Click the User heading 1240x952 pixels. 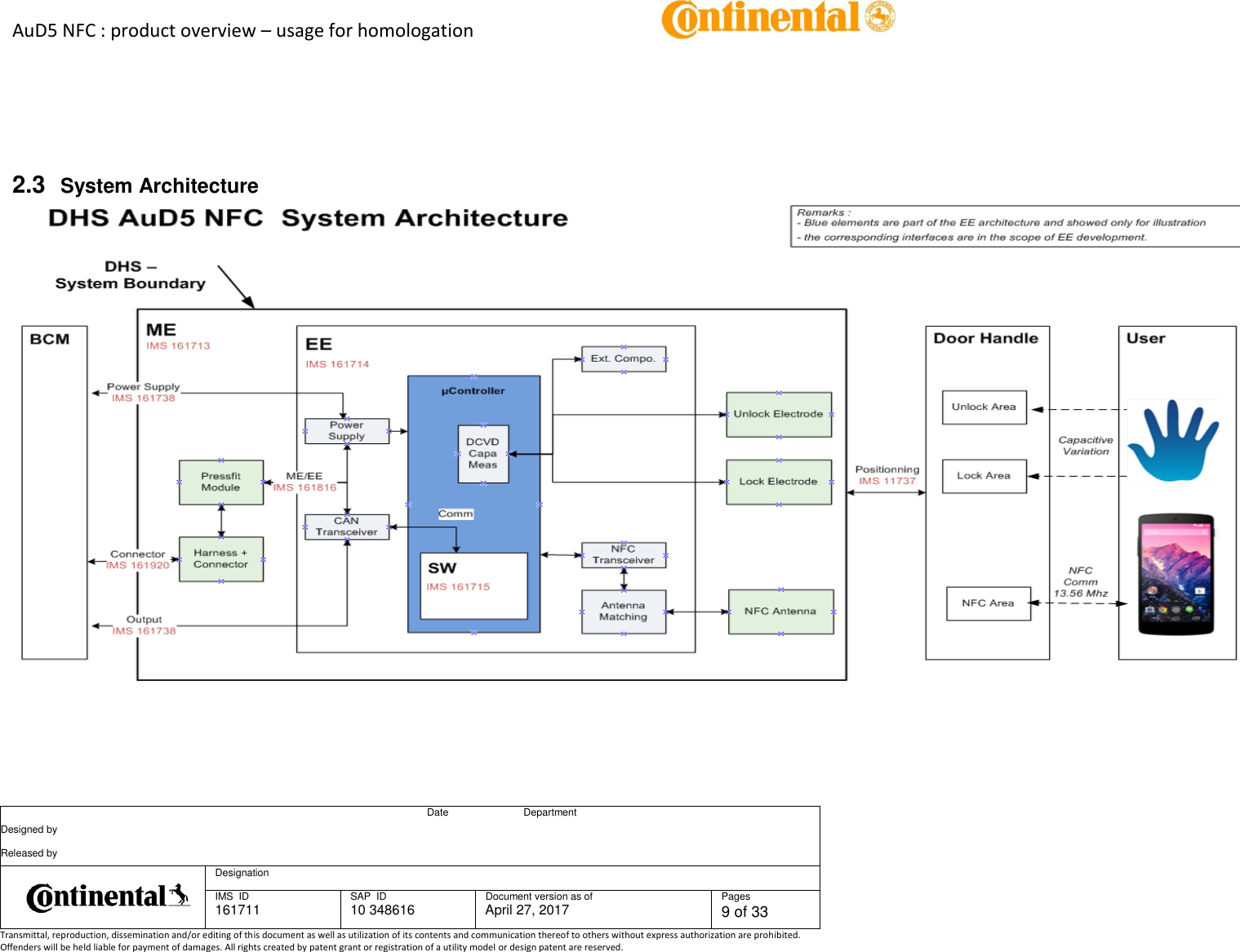pos(1146,339)
